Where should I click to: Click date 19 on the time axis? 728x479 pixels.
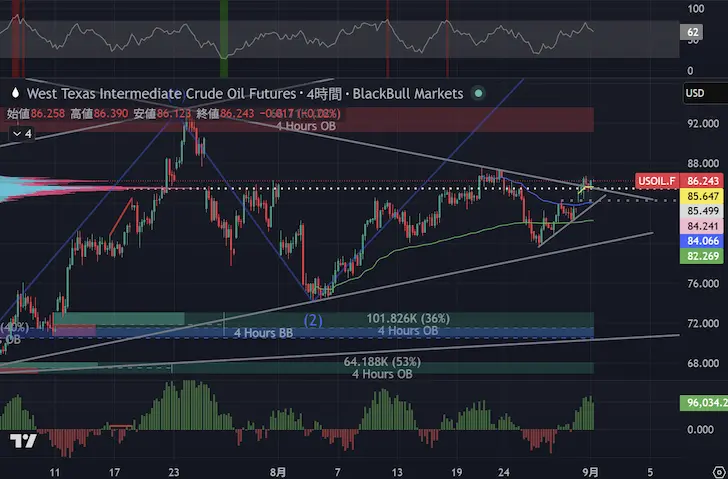(x=456, y=473)
